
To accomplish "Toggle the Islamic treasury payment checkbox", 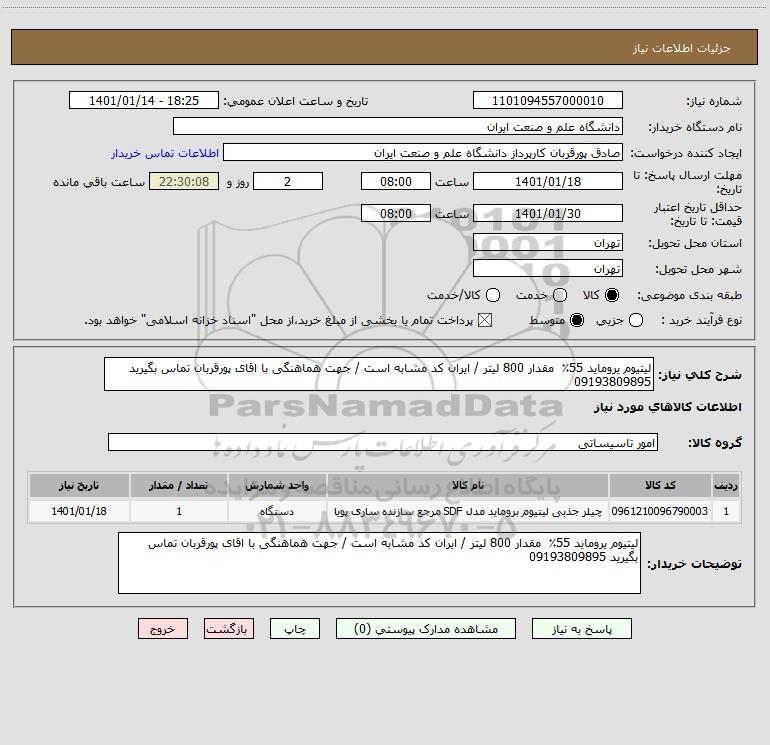I will point(485,320).
